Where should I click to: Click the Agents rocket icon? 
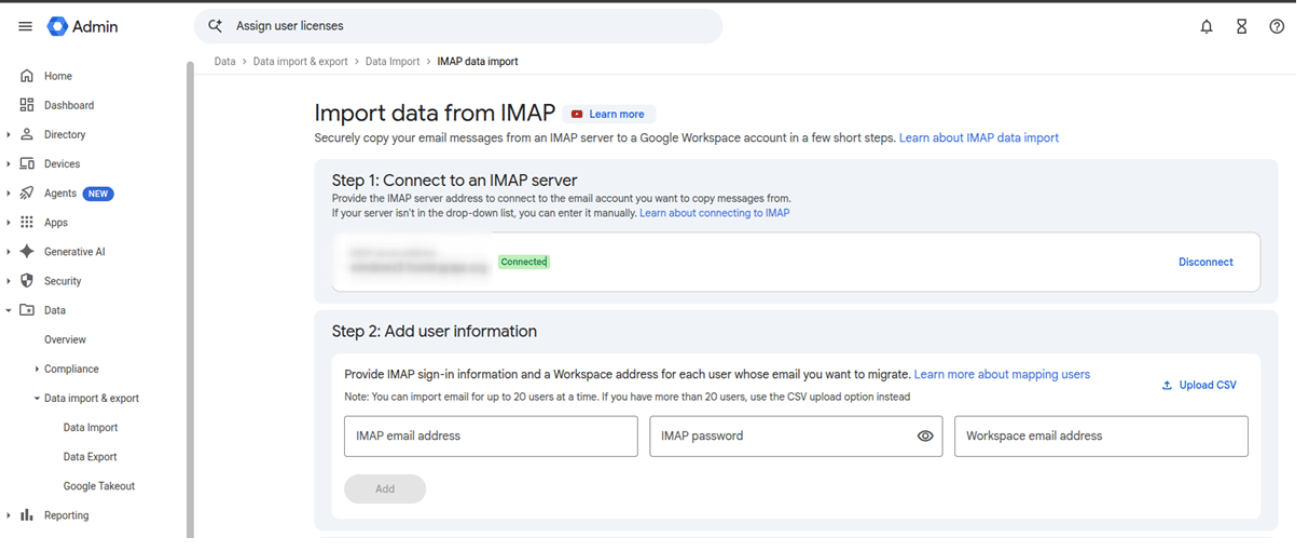(27, 193)
